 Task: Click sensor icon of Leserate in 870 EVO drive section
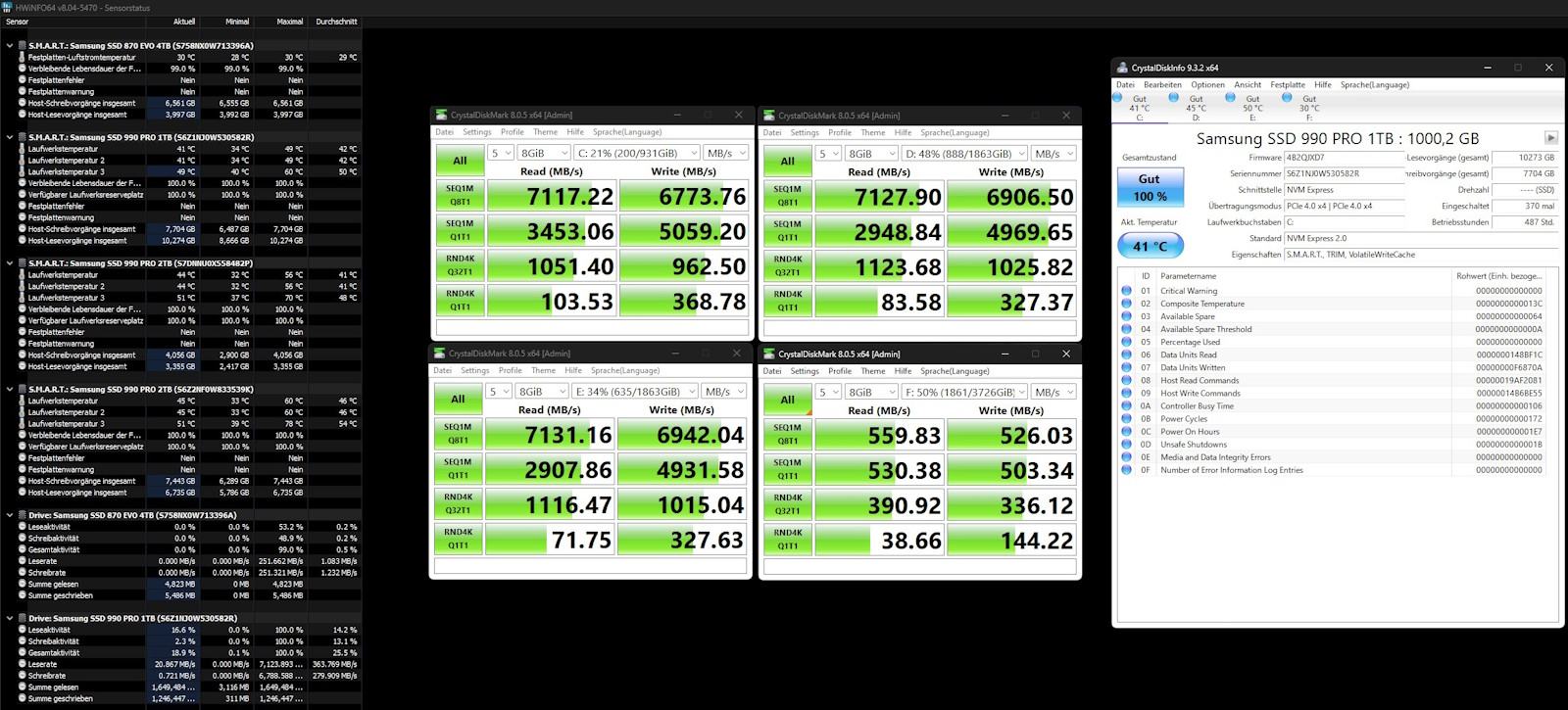(22, 561)
